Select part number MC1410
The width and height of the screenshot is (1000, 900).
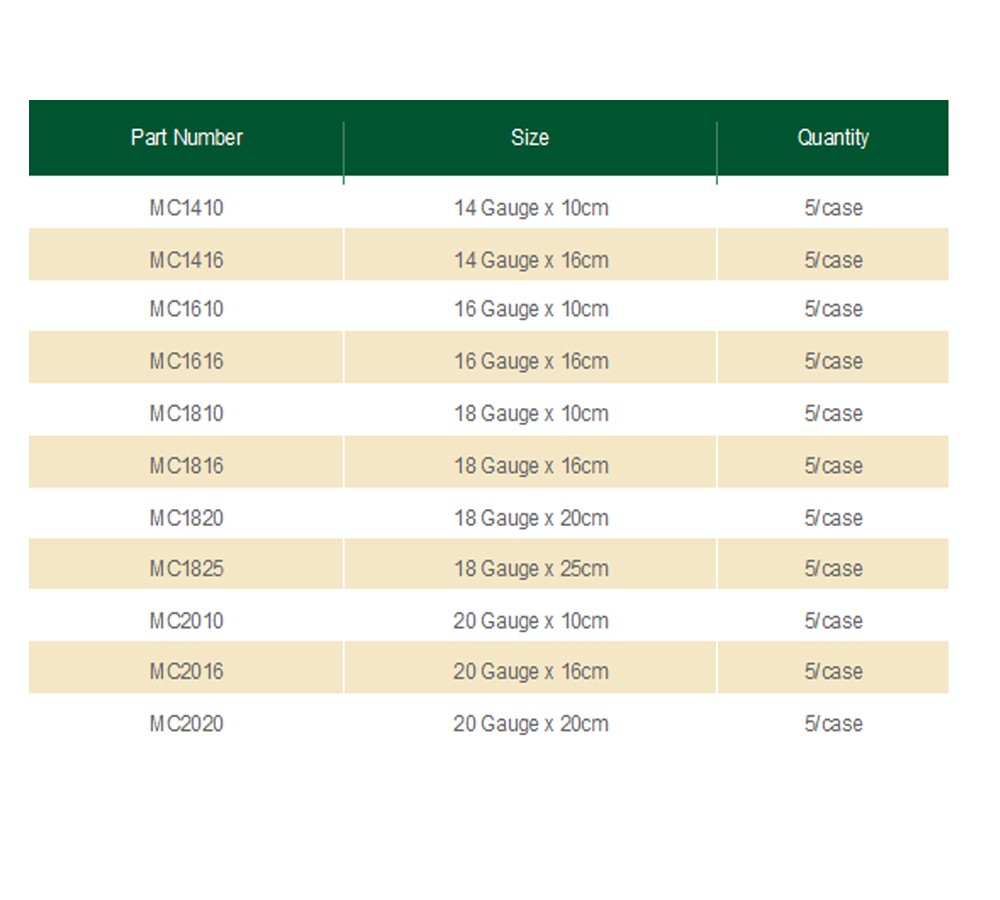point(187,209)
